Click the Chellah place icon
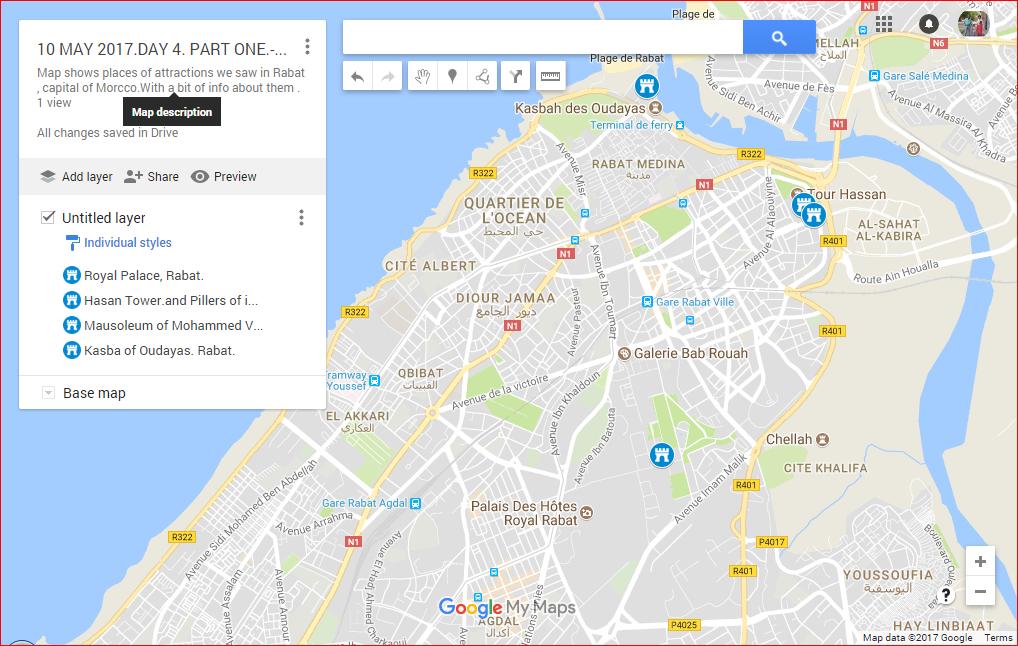1018x646 pixels. 823,440
